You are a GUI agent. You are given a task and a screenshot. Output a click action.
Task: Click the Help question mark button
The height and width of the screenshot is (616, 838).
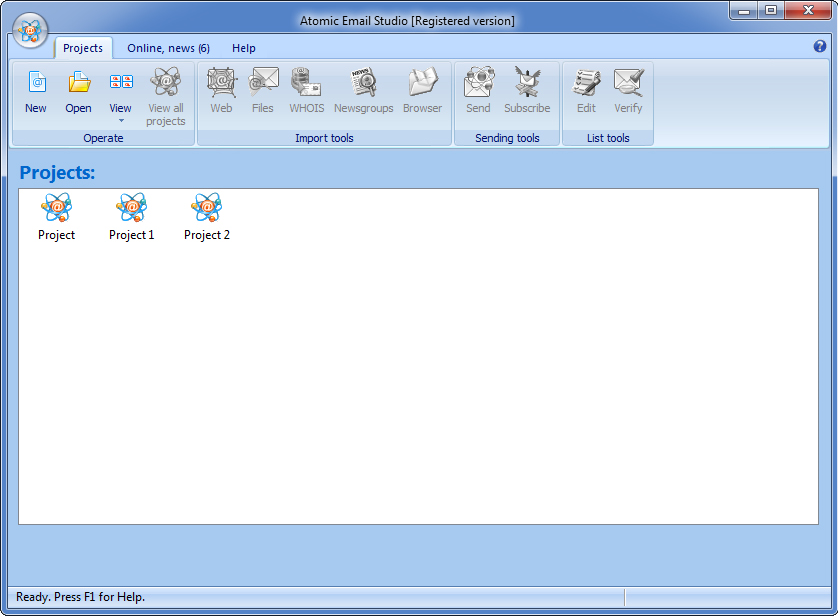819,46
